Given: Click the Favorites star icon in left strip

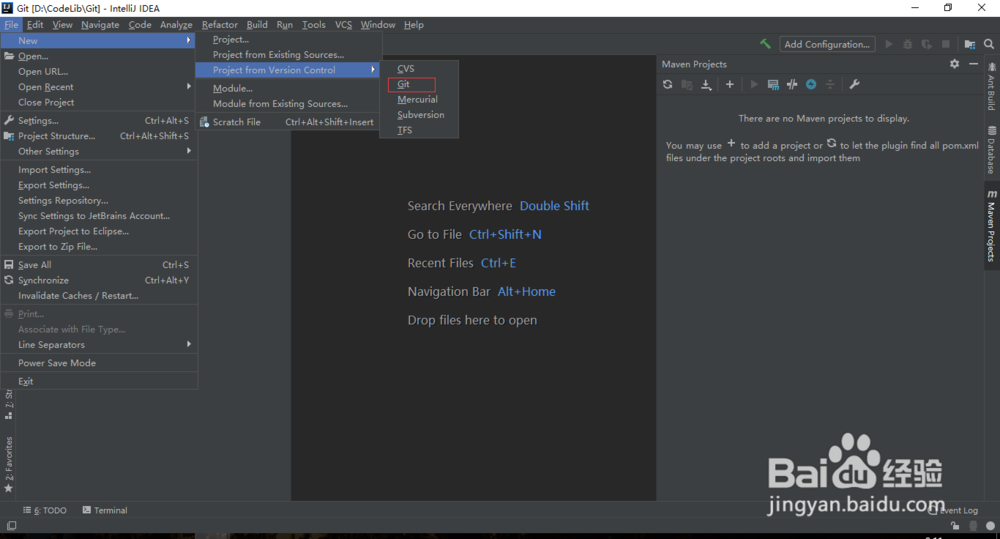Looking at the screenshot, I should pyautogui.click(x=8, y=489).
